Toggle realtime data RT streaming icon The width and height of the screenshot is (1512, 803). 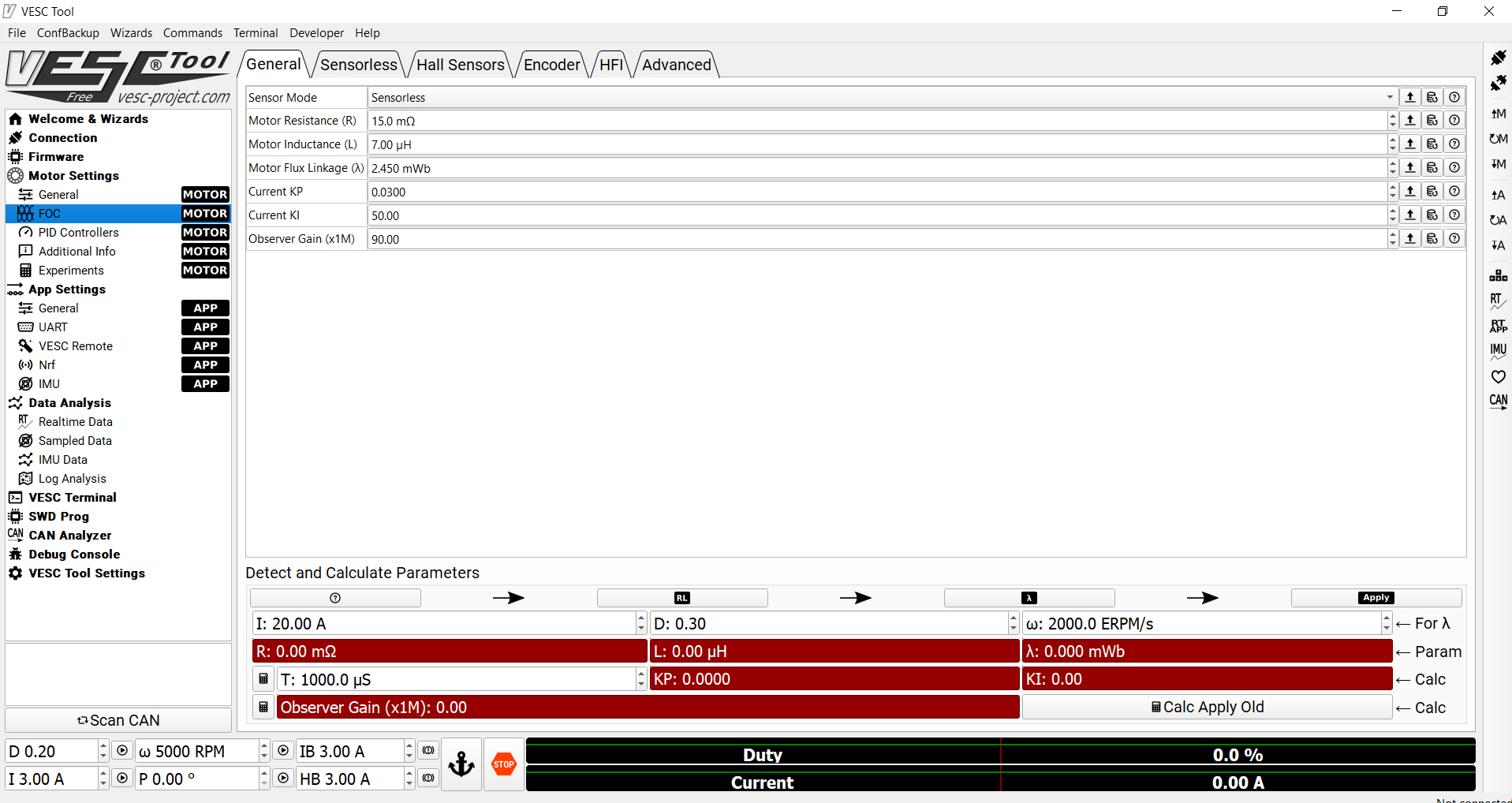click(x=1497, y=300)
